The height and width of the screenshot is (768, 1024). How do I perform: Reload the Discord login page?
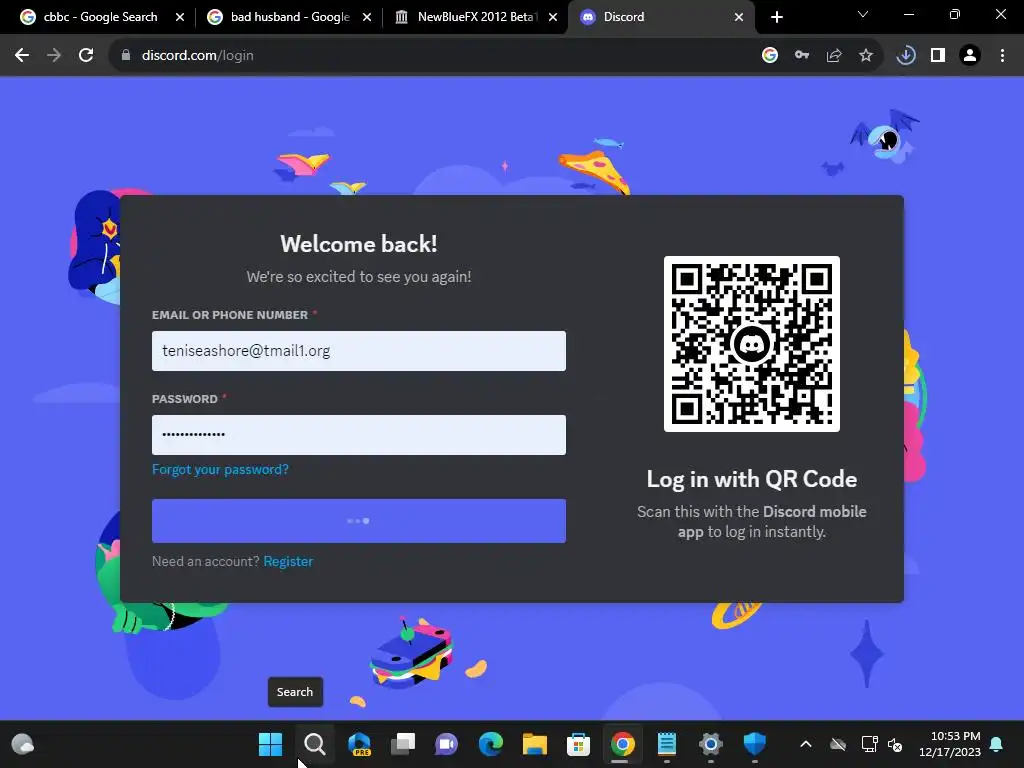point(86,56)
